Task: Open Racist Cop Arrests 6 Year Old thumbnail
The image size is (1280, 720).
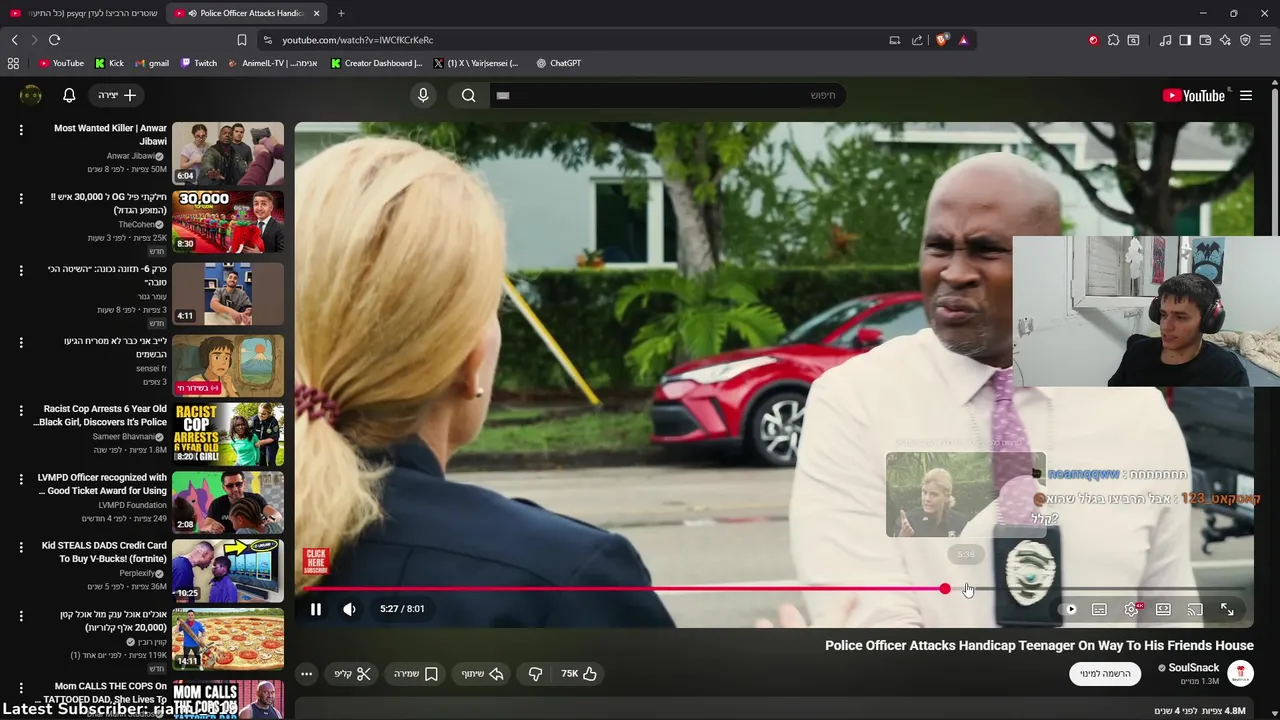Action: click(x=228, y=434)
